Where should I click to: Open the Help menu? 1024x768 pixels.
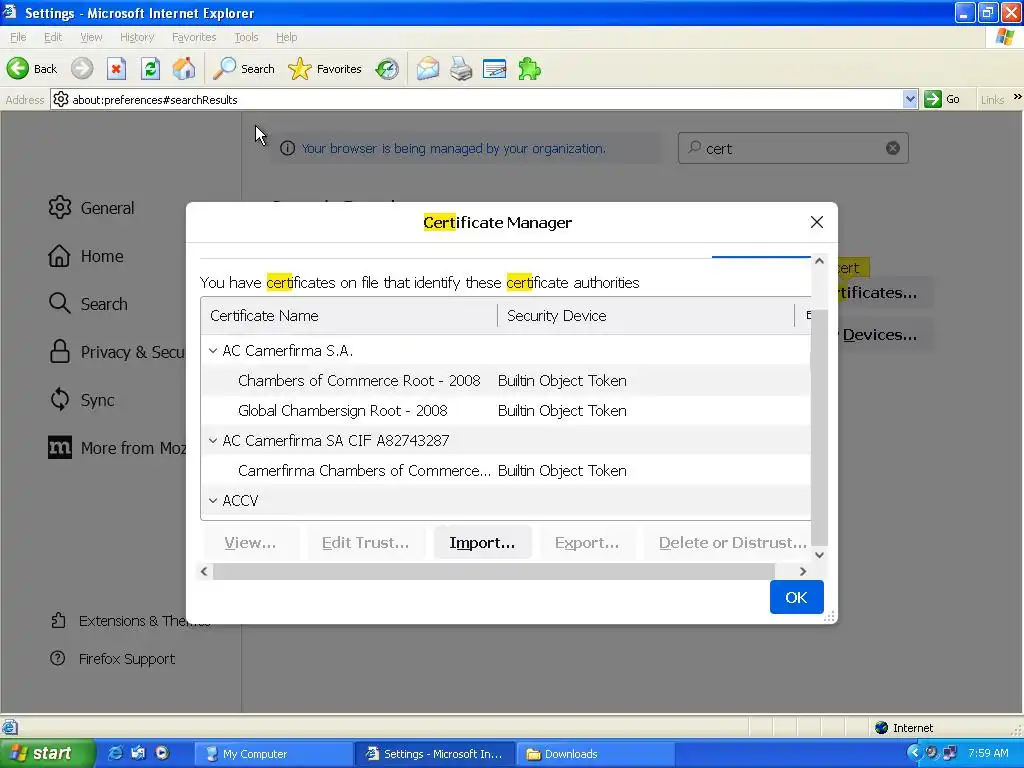(x=286, y=37)
